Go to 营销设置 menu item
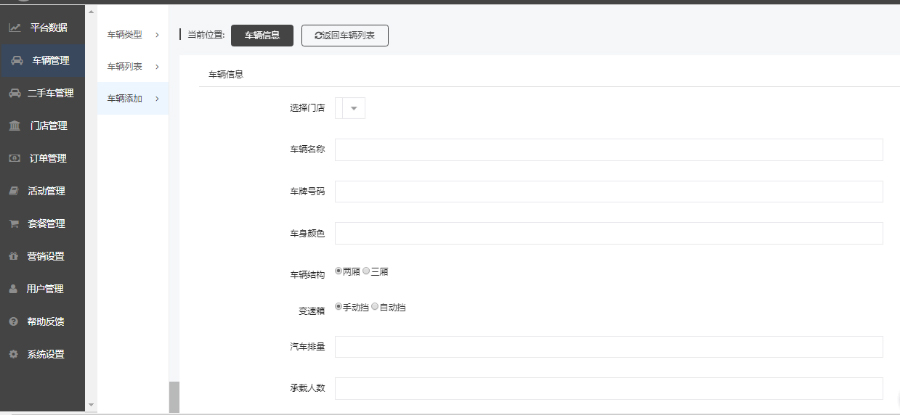The height and width of the screenshot is (415, 900). point(46,257)
